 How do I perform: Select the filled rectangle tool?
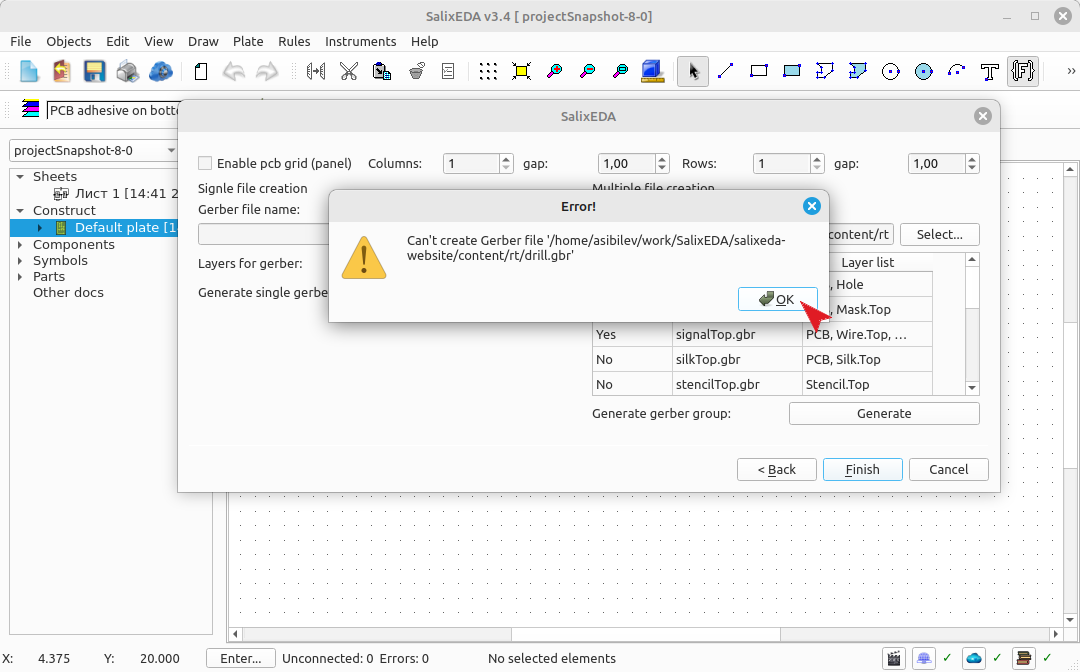click(x=792, y=72)
